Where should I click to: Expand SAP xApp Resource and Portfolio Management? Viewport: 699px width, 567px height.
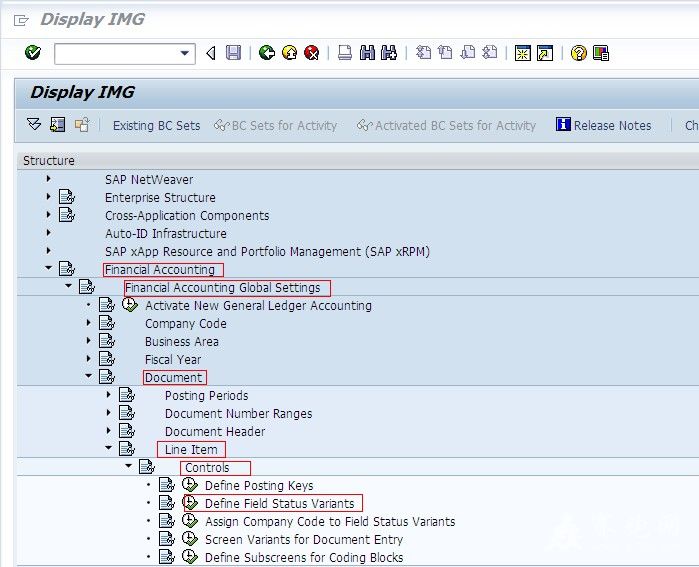(49, 251)
